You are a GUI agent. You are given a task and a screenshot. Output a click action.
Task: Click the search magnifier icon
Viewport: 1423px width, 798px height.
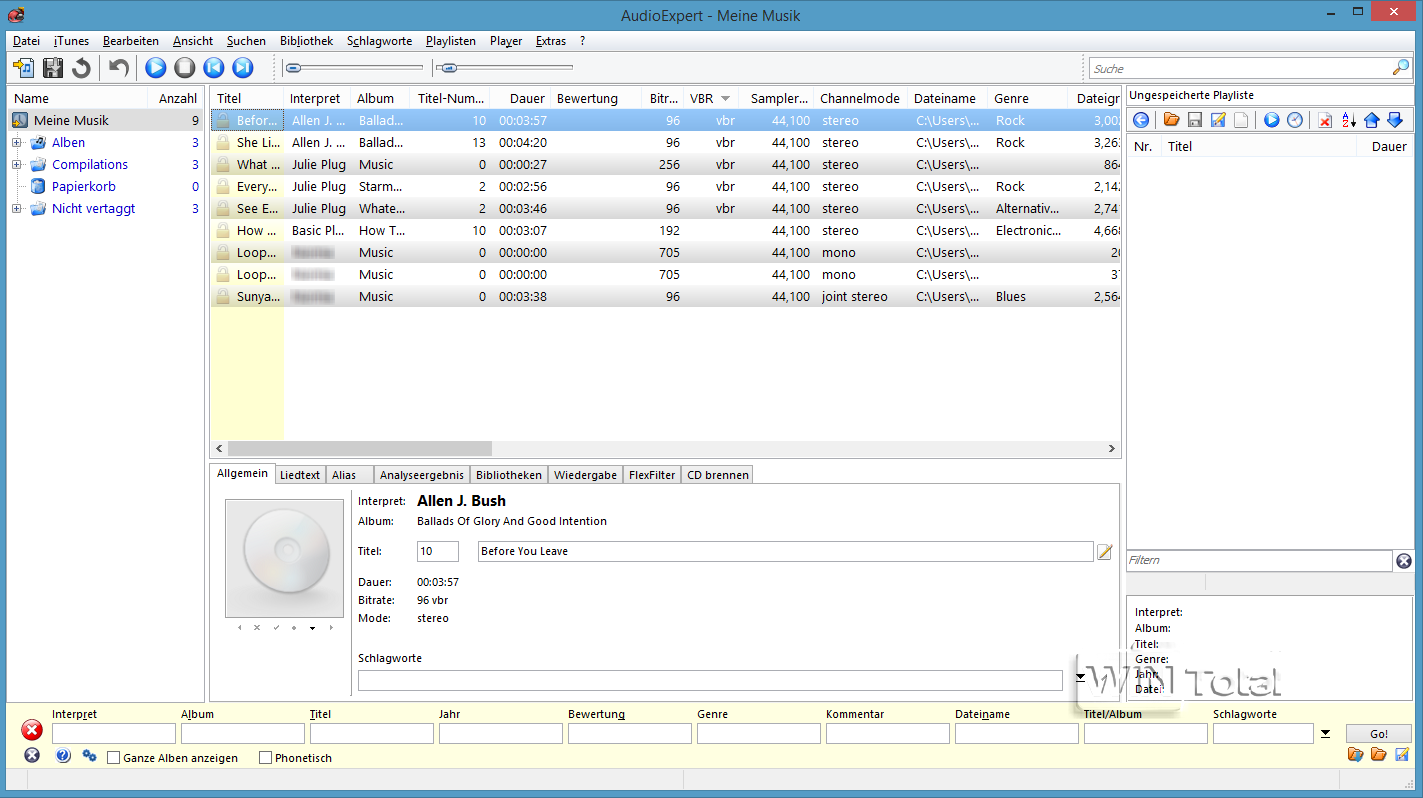(1400, 68)
